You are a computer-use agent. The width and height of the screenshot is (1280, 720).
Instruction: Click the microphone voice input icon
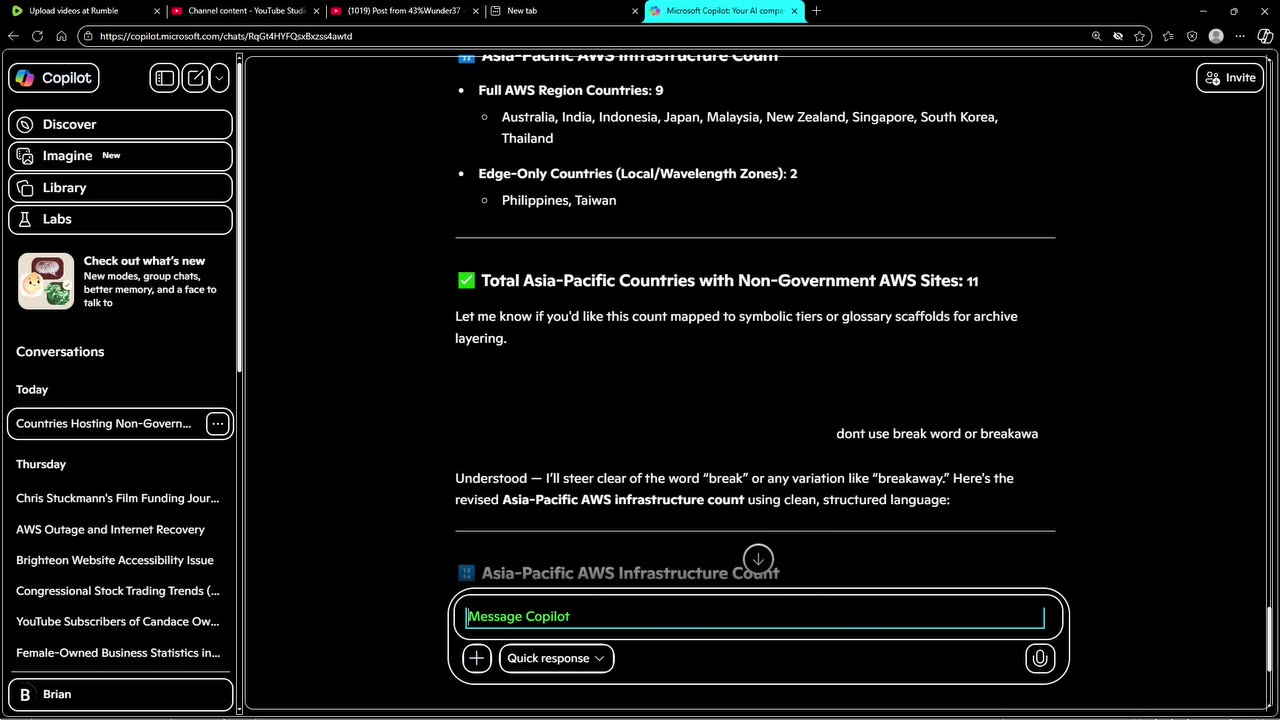pyautogui.click(x=1040, y=658)
